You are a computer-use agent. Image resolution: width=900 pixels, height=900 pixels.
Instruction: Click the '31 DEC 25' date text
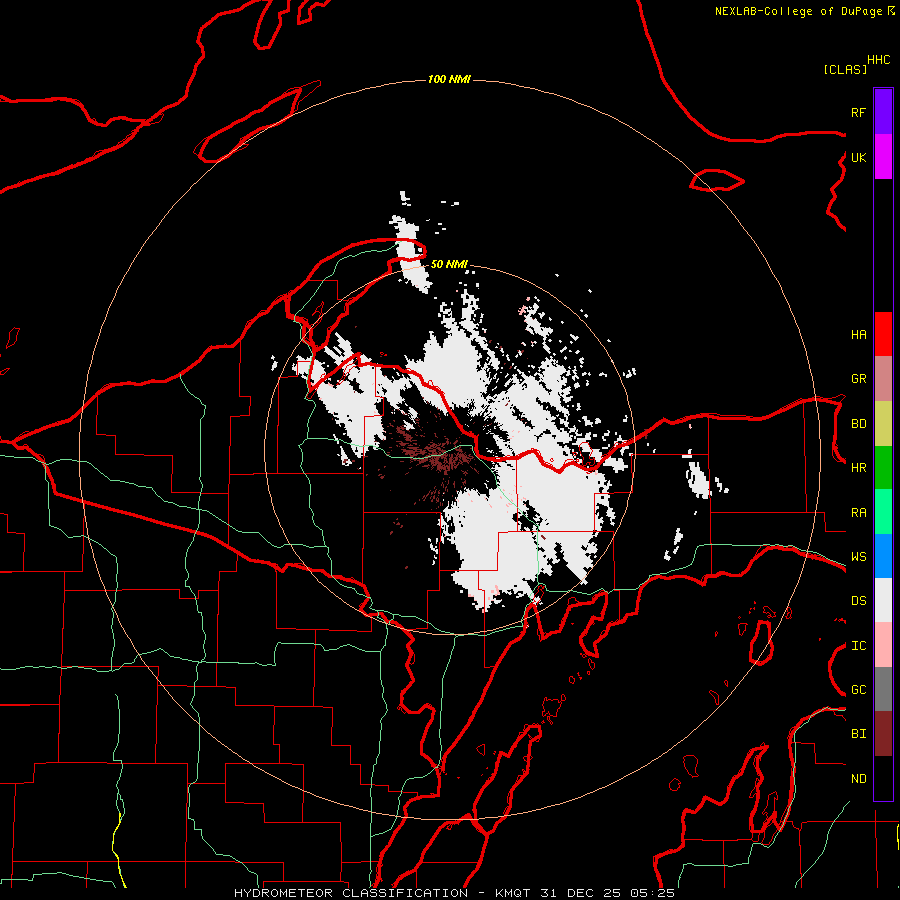coord(580,893)
